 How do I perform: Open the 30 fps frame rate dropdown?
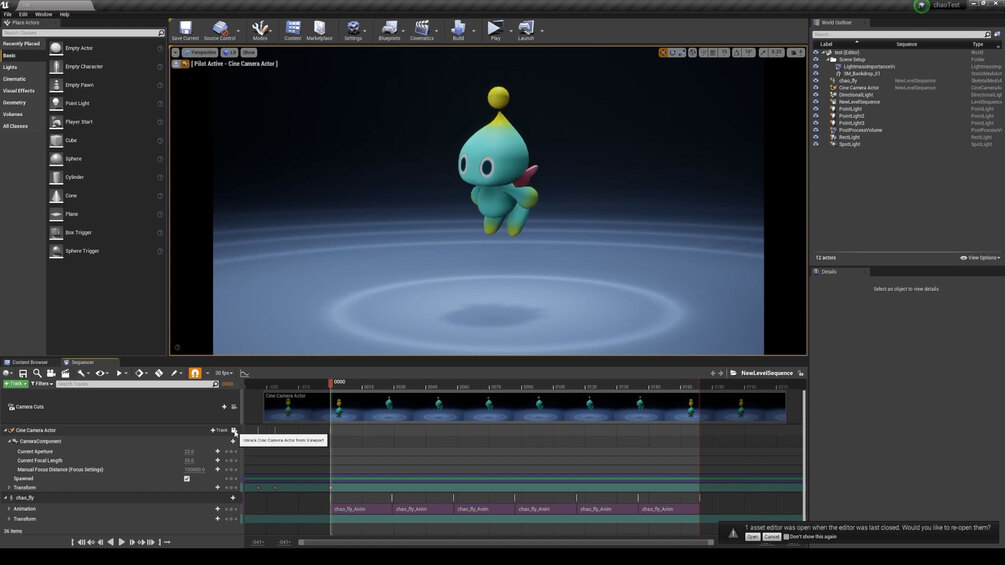point(224,373)
